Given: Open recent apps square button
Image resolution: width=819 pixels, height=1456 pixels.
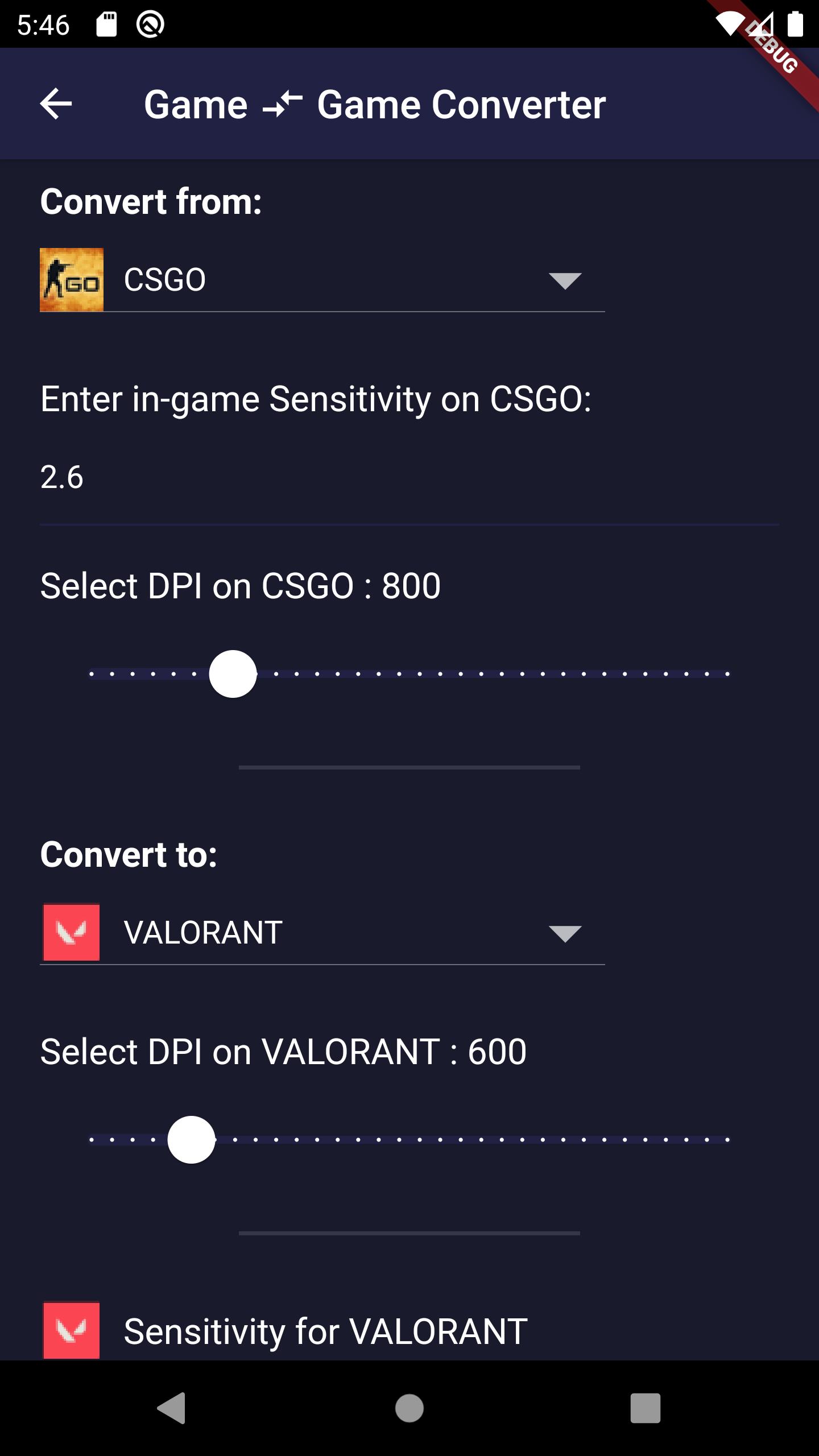Looking at the screenshot, I should click(646, 1408).
